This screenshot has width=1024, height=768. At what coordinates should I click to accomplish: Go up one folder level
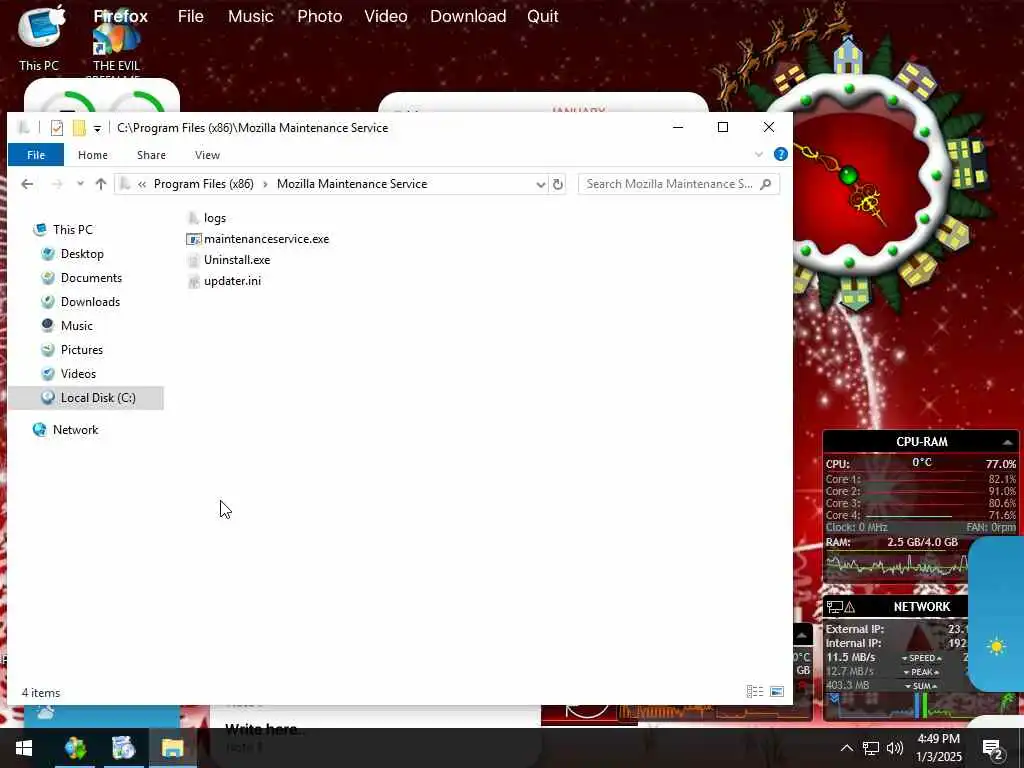click(101, 184)
